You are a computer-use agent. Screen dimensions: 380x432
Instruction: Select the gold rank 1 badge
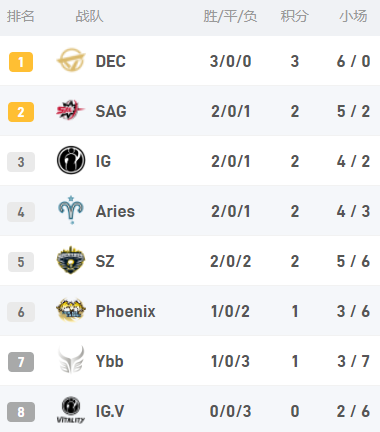click(x=21, y=62)
